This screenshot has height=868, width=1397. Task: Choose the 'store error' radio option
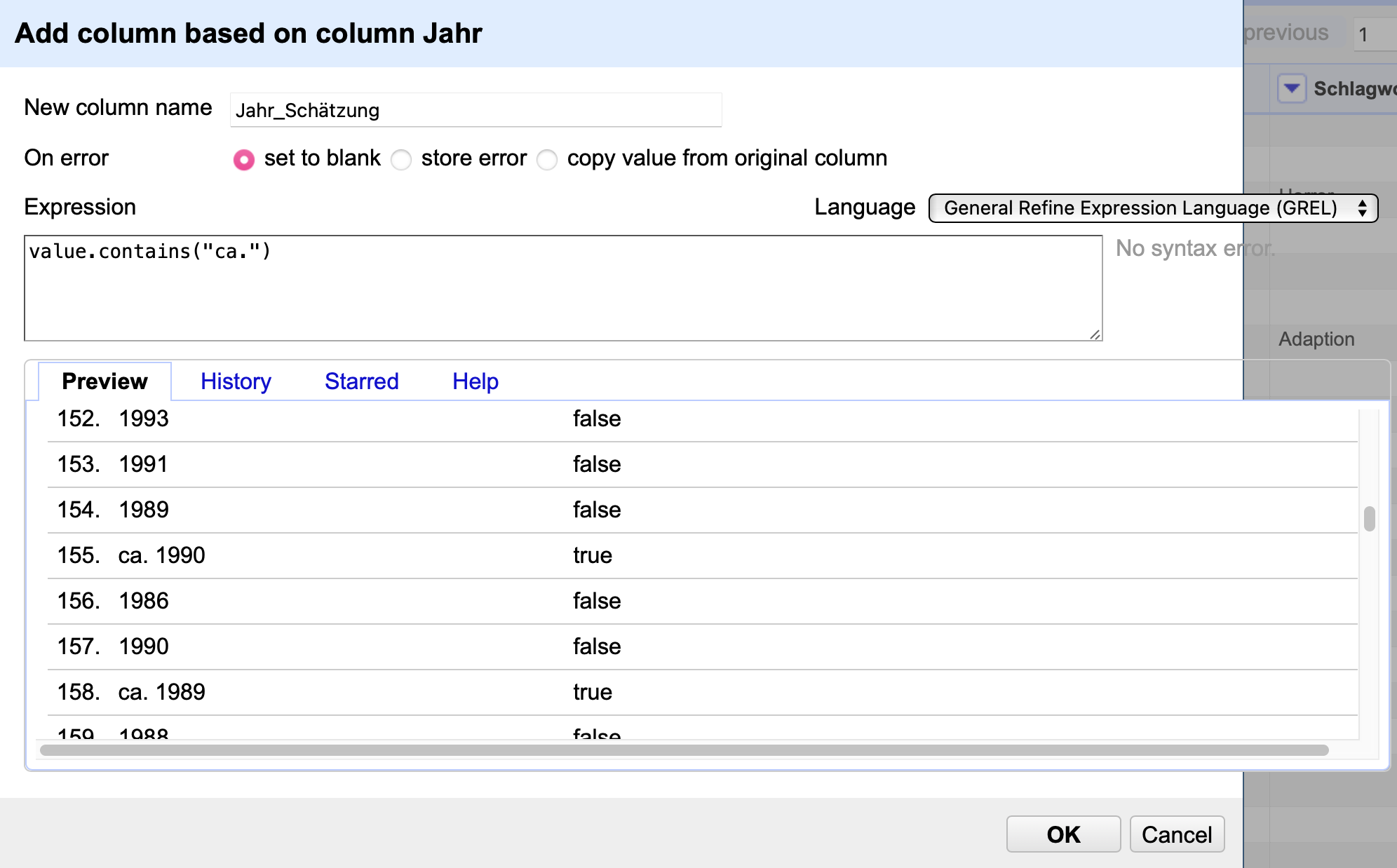401,160
